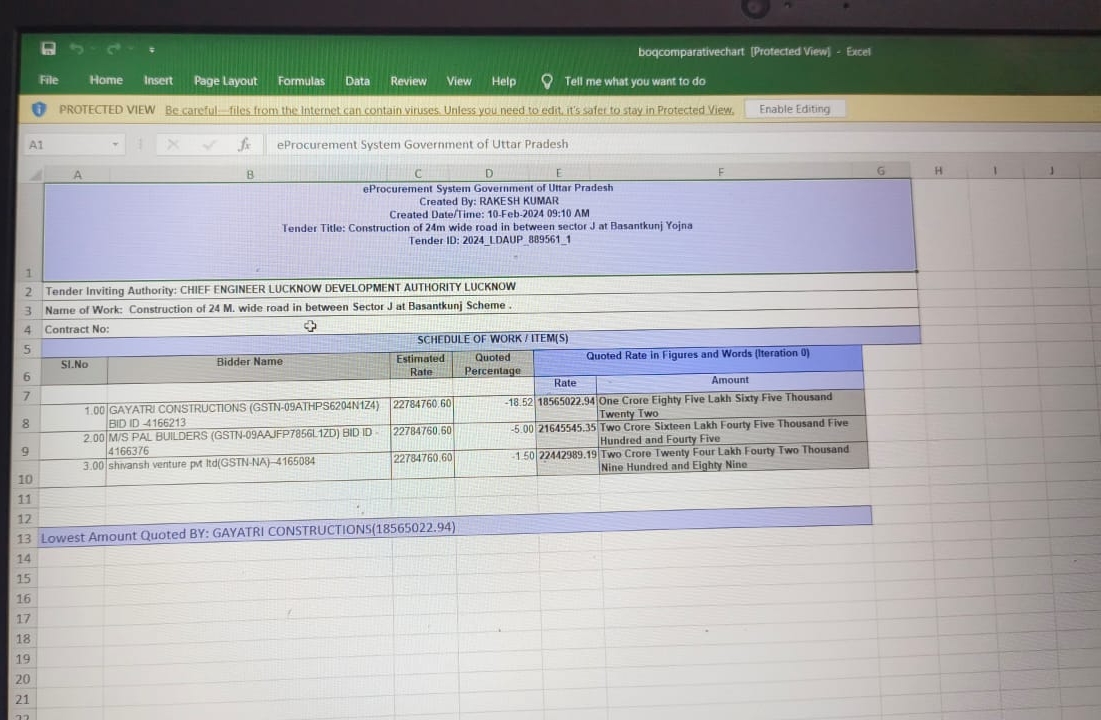Click the formula bar Enter checkmark icon

tap(209, 145)
